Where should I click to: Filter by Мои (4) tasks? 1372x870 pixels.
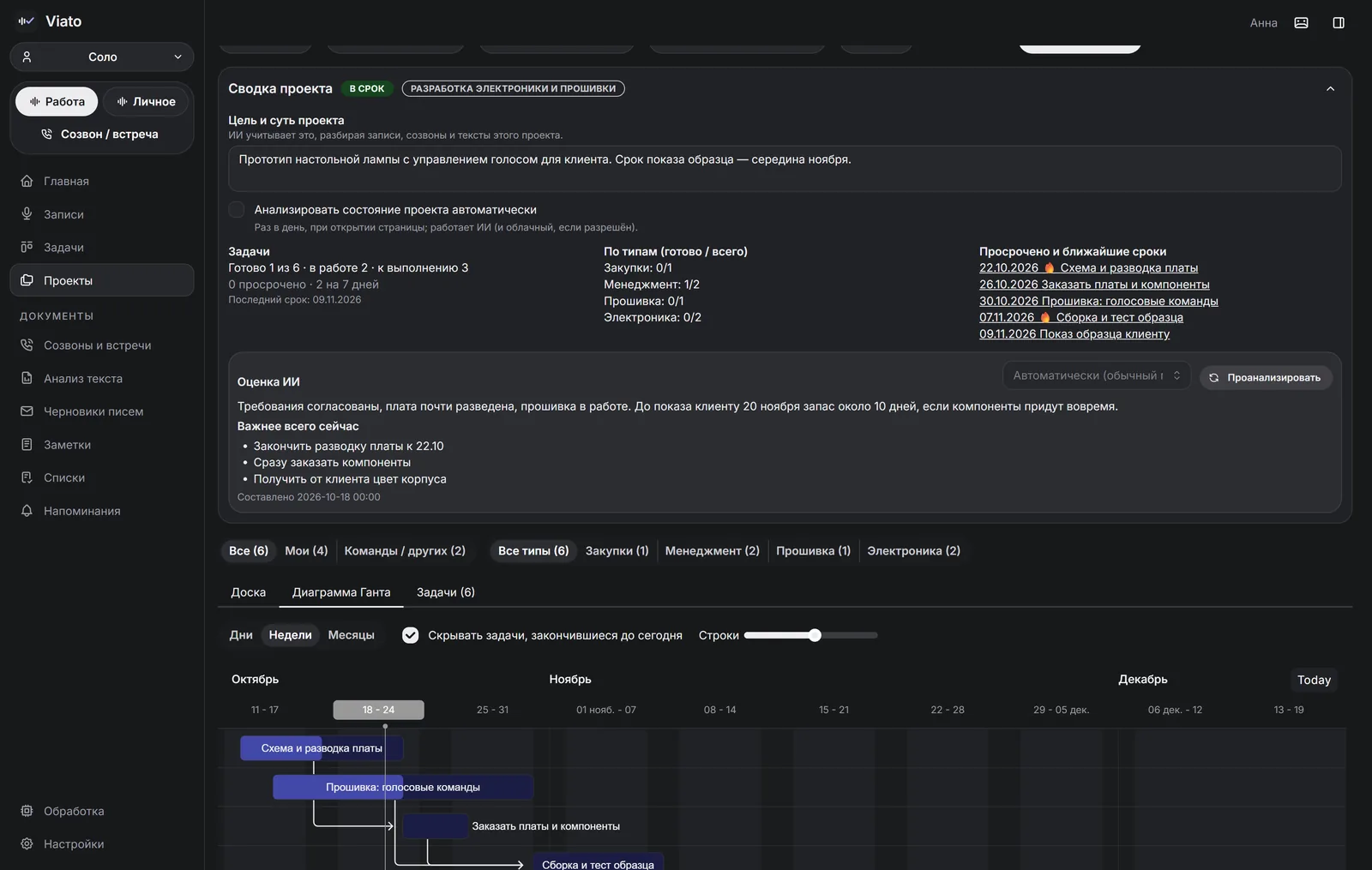(306, 551)
